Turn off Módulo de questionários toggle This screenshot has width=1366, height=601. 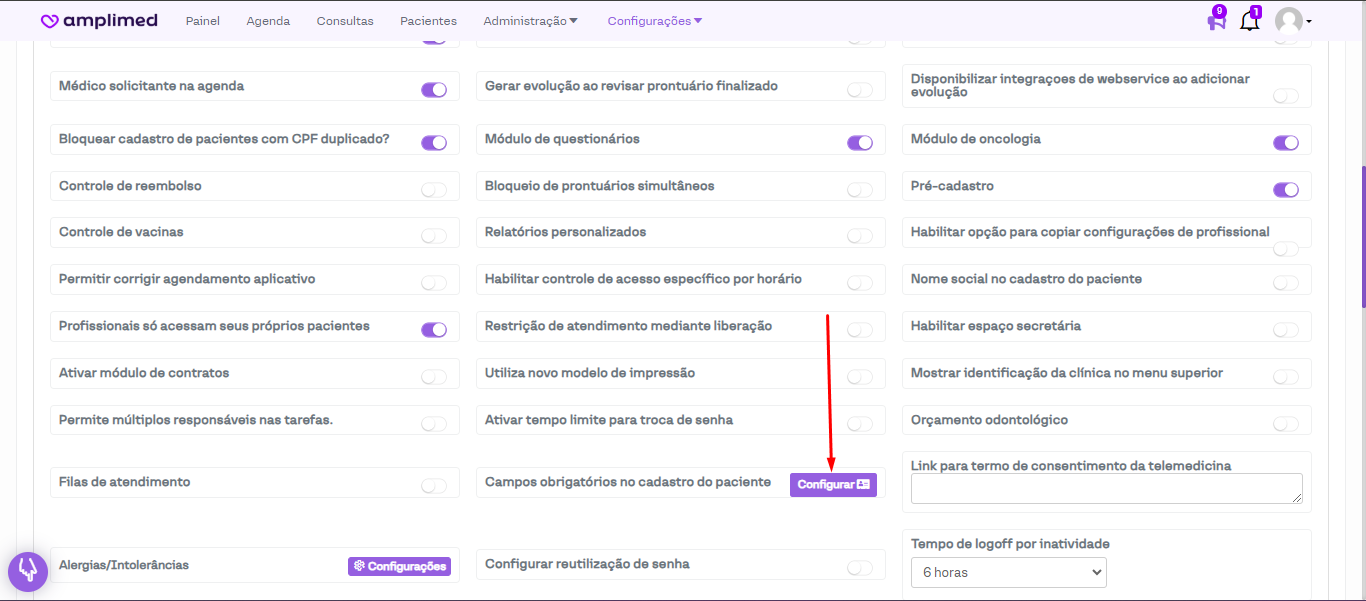[860, 143]
